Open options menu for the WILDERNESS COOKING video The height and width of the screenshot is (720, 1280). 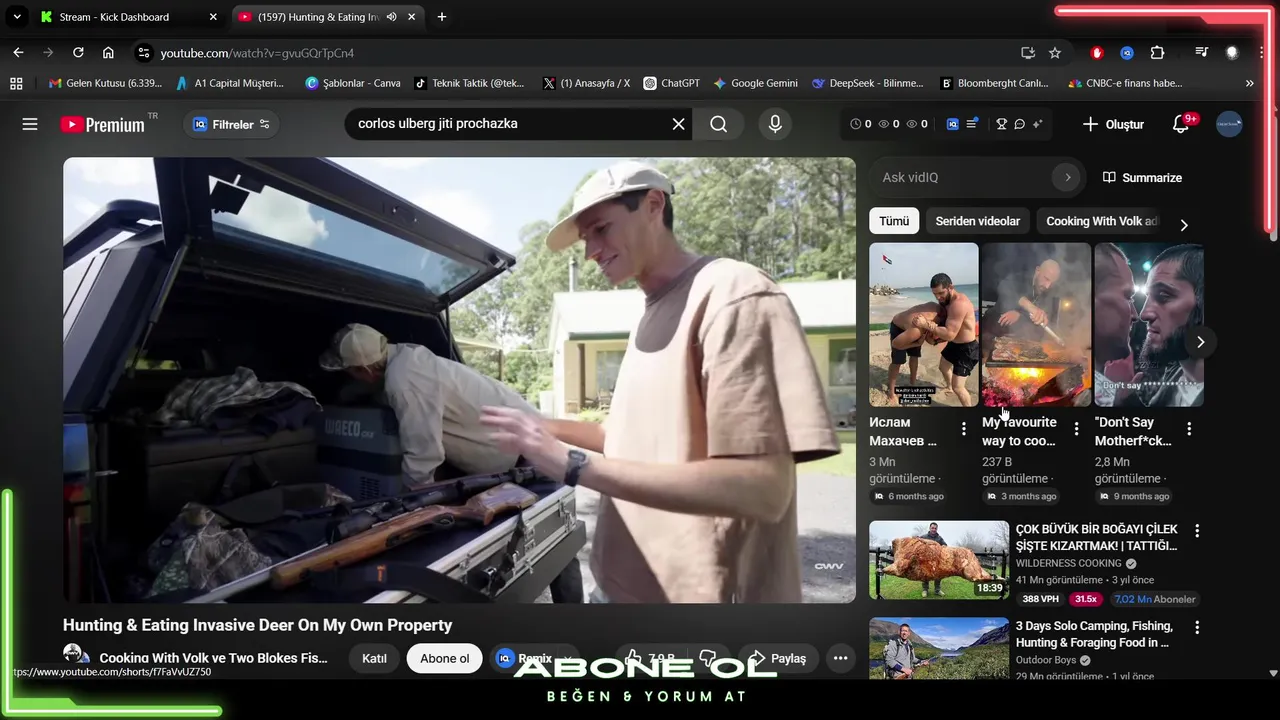pyautogui.click(x=1197, y=531)
